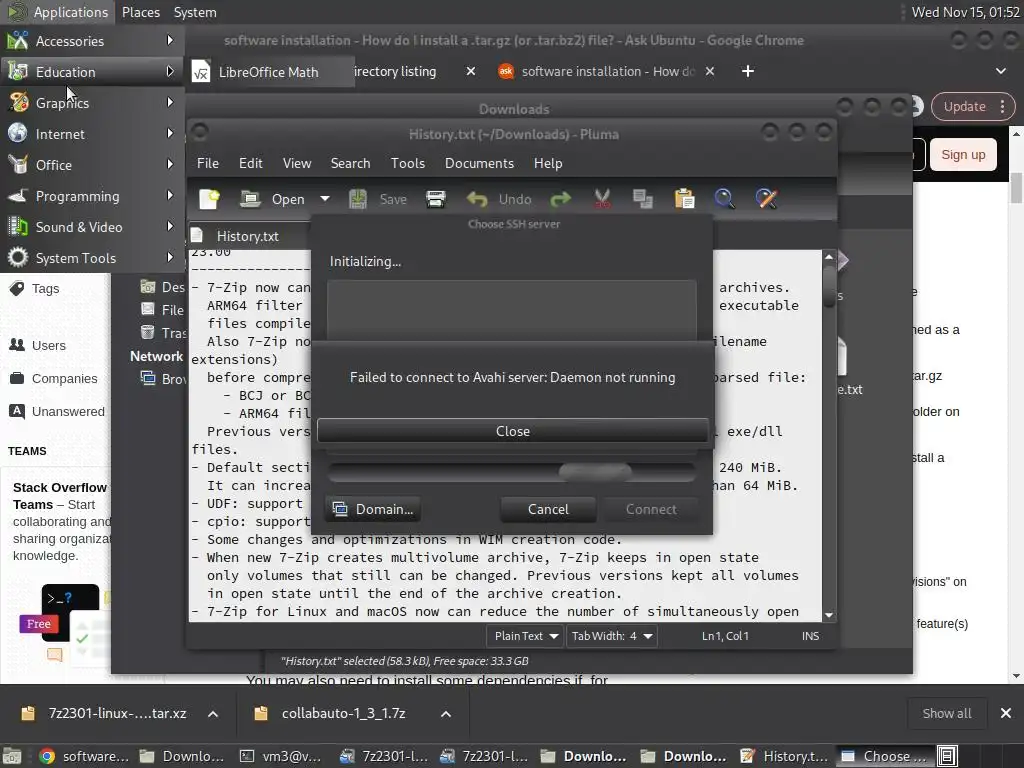Viewport: 1024px width, 768px height.
Task: Open the Sound & Video submenu
Action: [92, 227]
